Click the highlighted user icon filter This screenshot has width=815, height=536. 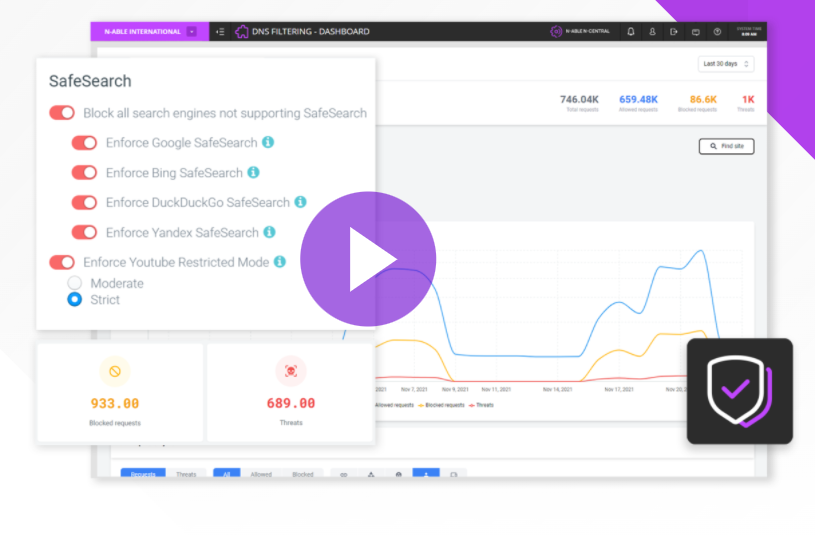426,473
